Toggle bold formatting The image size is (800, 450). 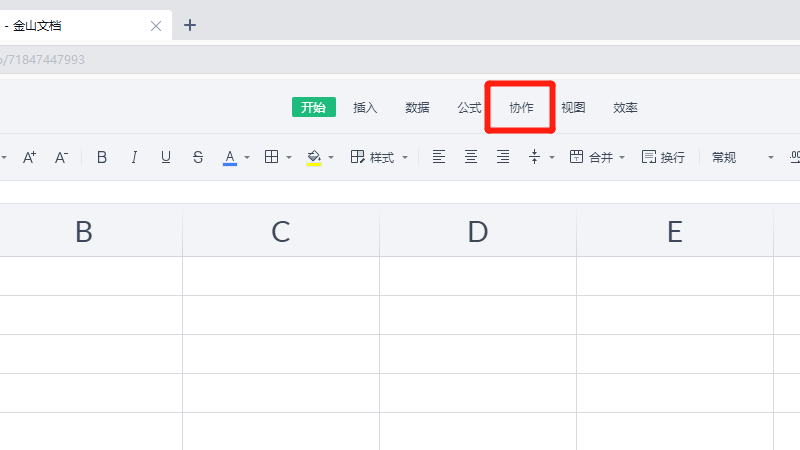tap(102, 157)
